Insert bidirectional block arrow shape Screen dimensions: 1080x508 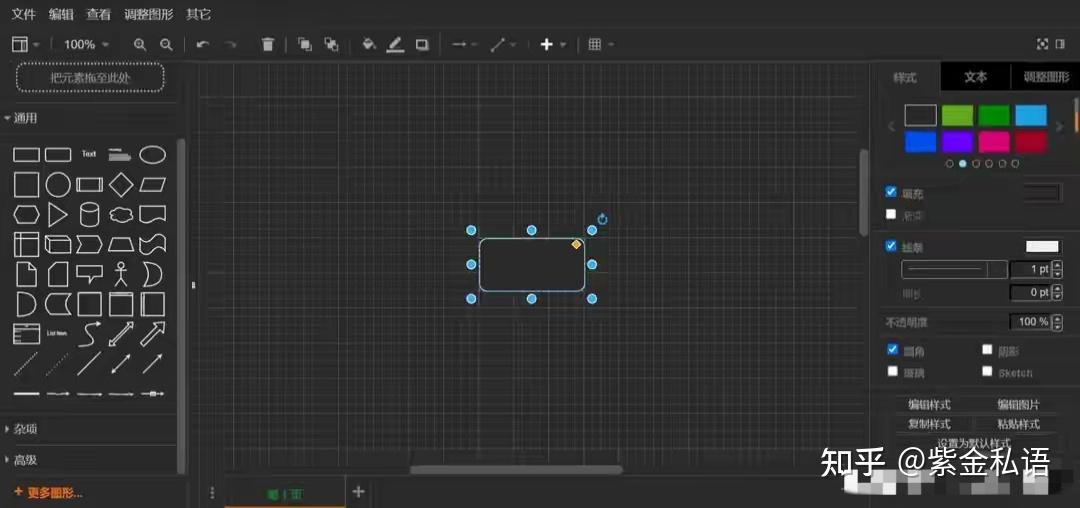pos(121,334)
